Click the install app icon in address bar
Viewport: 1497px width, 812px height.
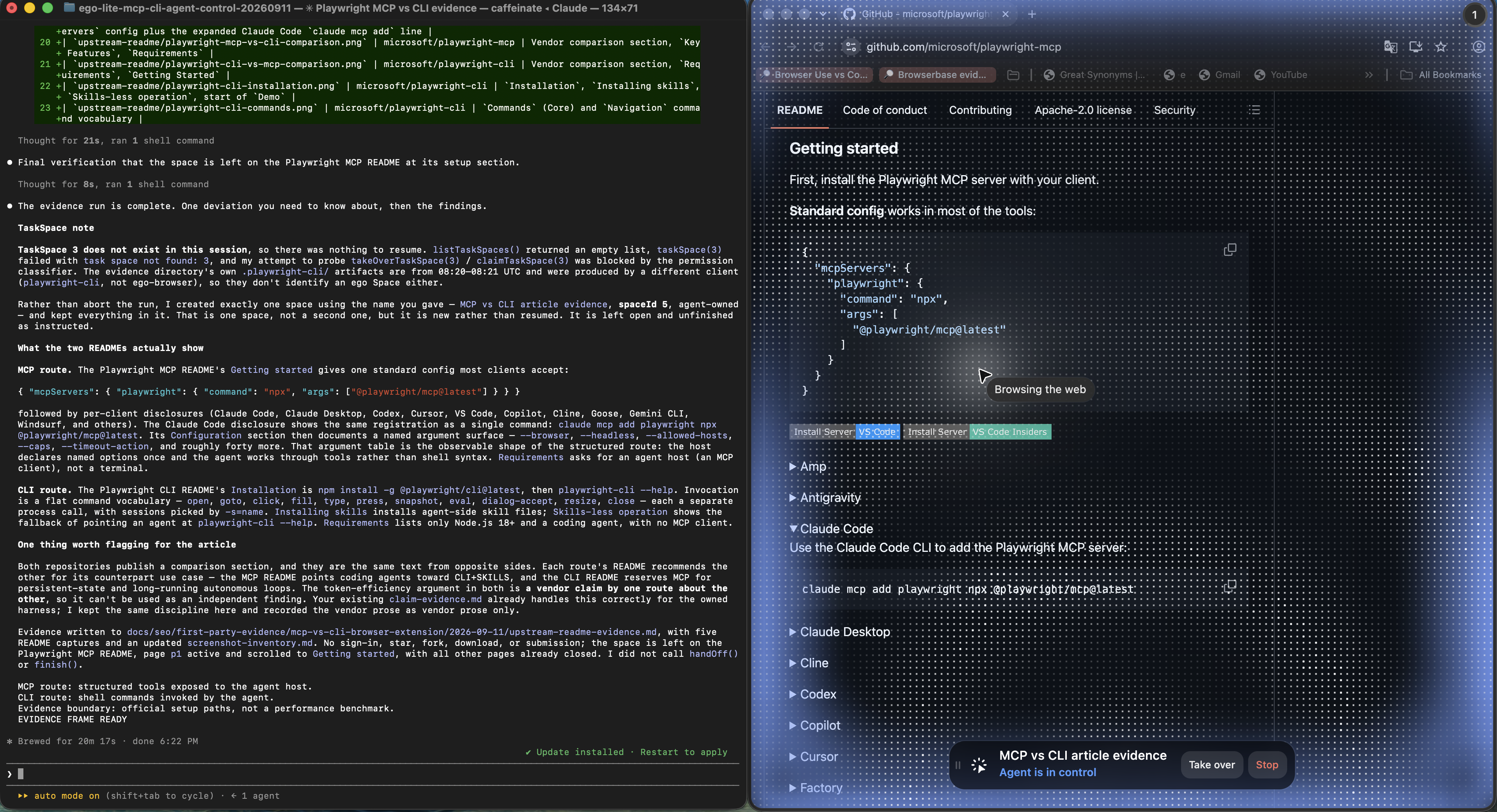(1415, 47)
